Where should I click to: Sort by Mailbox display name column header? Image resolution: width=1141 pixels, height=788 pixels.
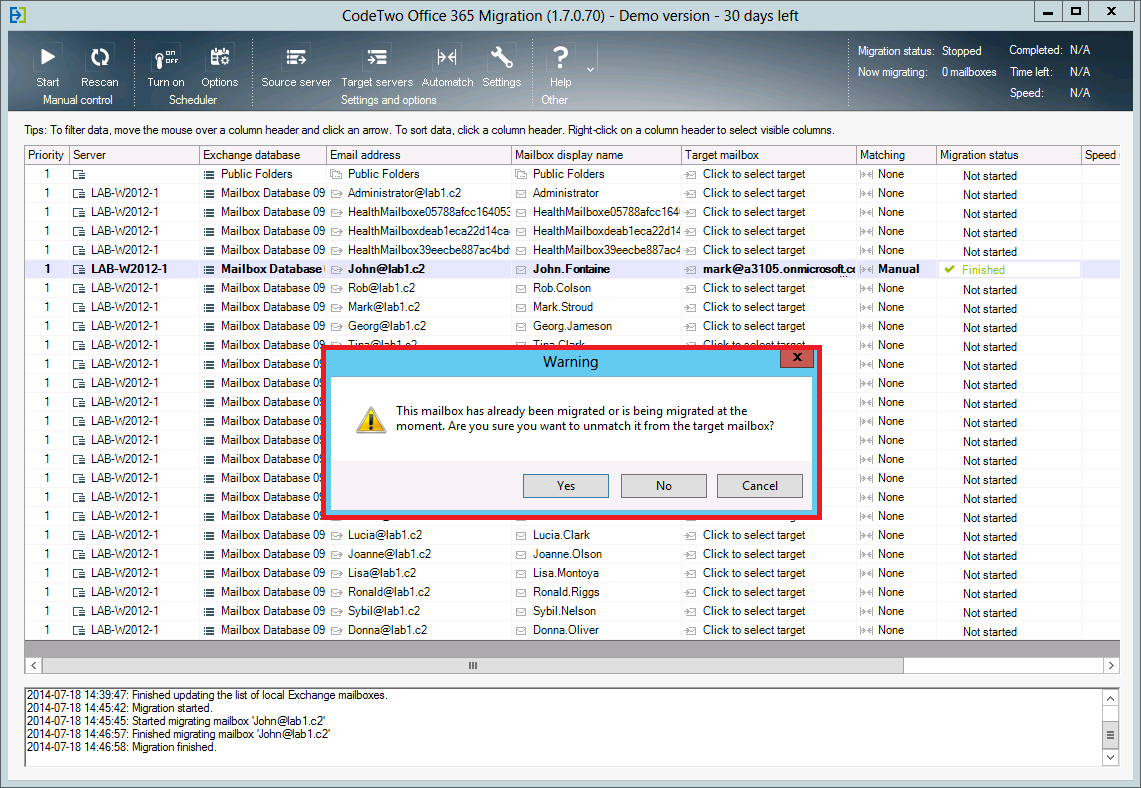596,155
